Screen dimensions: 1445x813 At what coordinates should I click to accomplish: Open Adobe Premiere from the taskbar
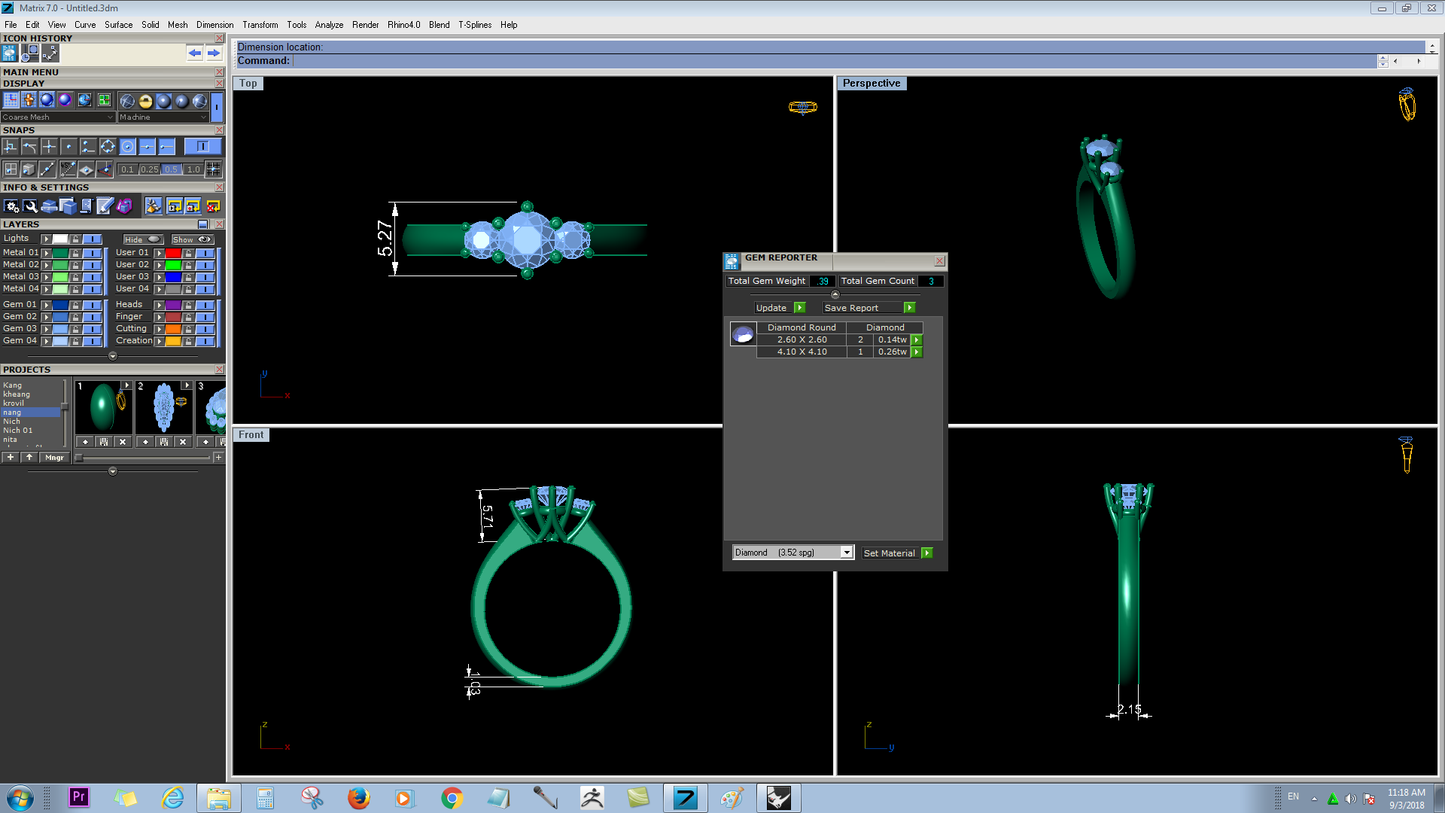(79, 797)
